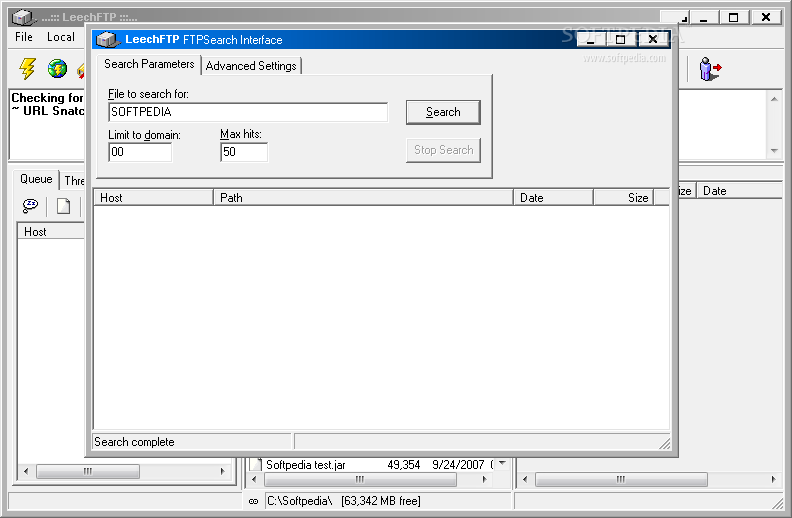Click the Max hits field

244,152
